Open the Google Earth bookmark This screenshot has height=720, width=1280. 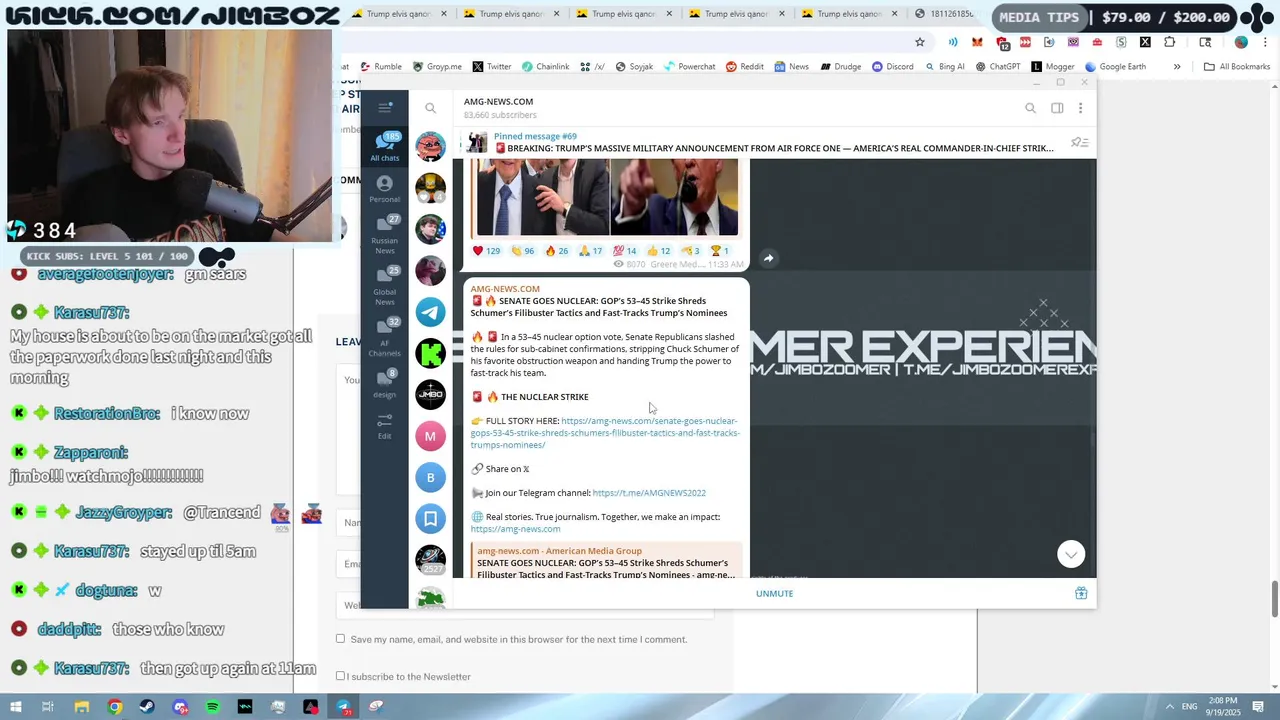[x=1115, y=67]
